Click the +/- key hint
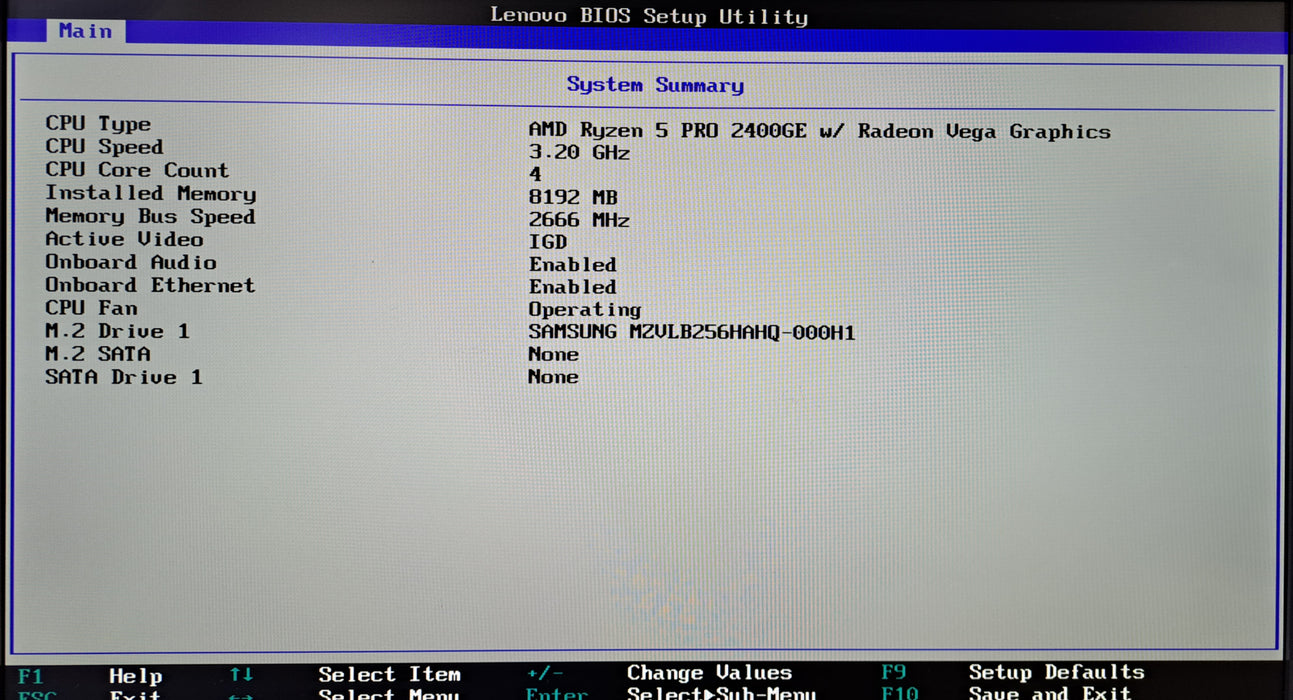Screen dimensions: 1293x700 [545, 674]
